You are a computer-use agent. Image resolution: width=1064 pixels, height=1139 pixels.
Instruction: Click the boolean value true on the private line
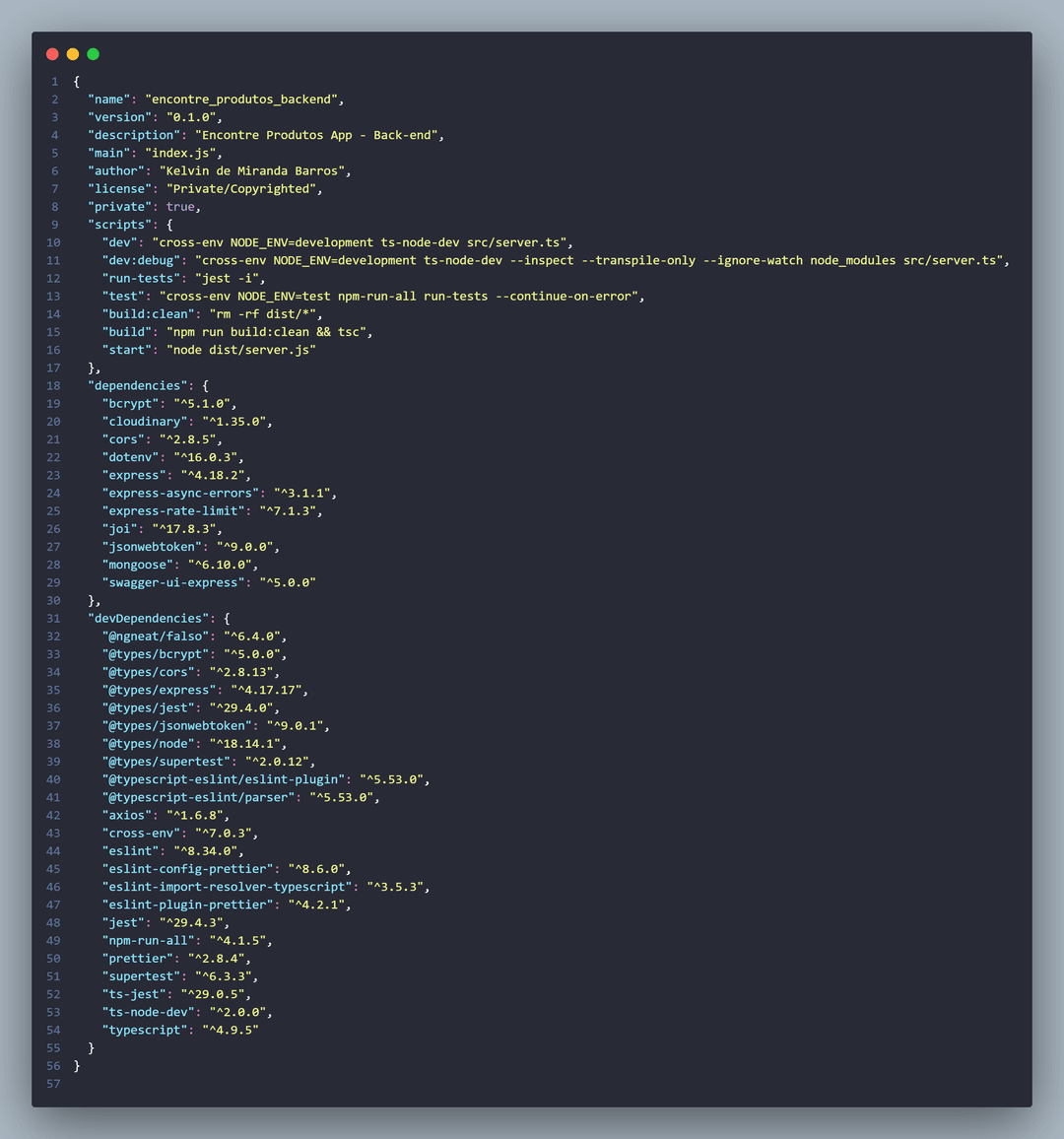pos(180,207)
